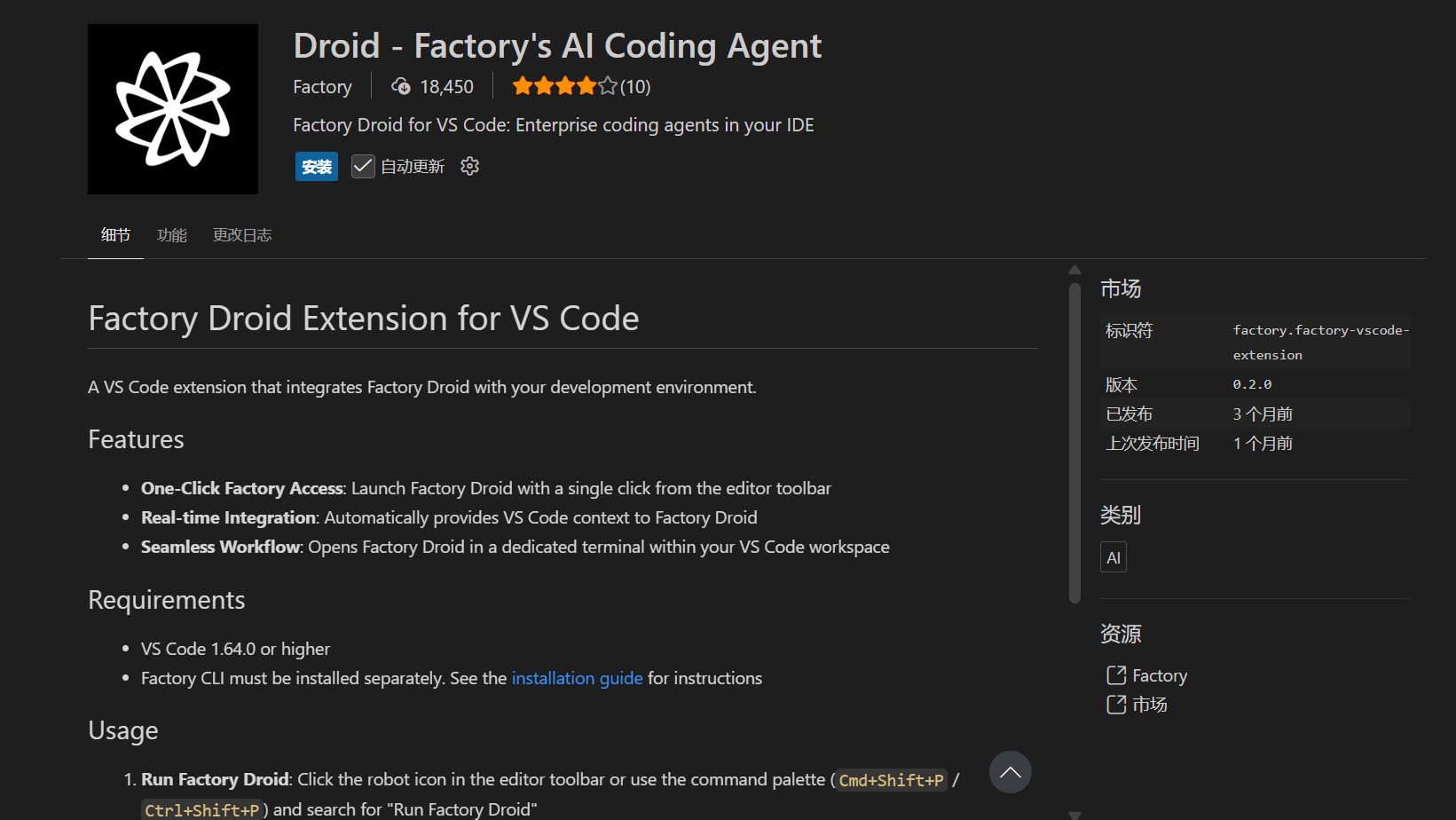Click the Seamless Workflow bullet
The width and height of the screenshot is (1456, 820).
pyautogui.click(x=516, y=547)
